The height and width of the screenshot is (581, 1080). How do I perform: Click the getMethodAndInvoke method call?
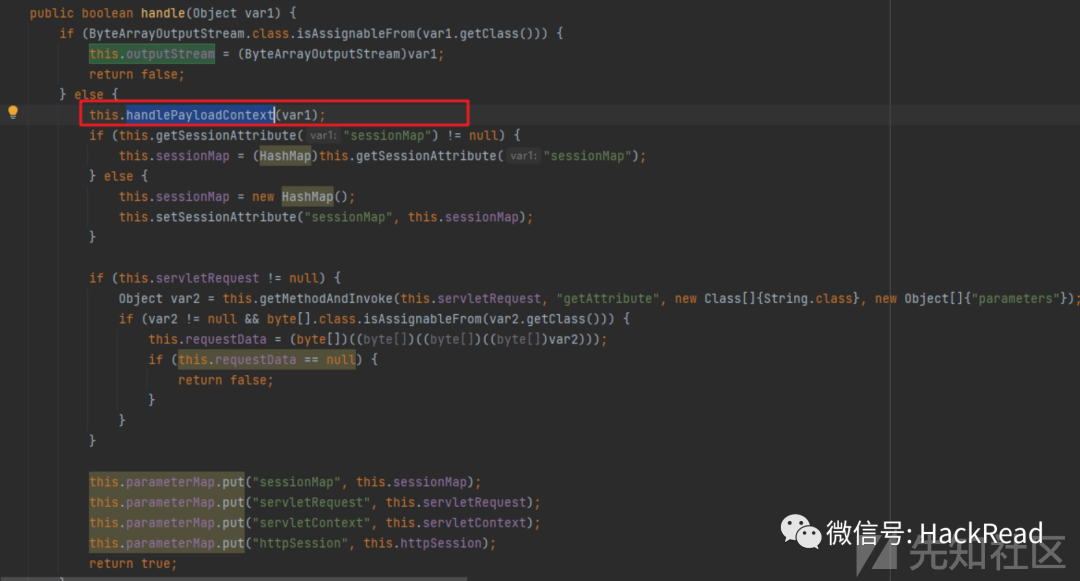326,299
